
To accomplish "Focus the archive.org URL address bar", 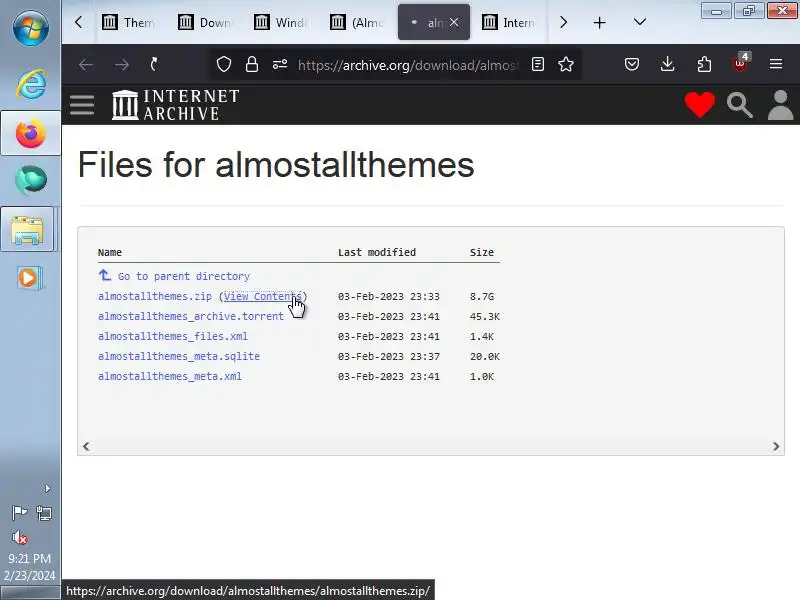I will (408, 65).
